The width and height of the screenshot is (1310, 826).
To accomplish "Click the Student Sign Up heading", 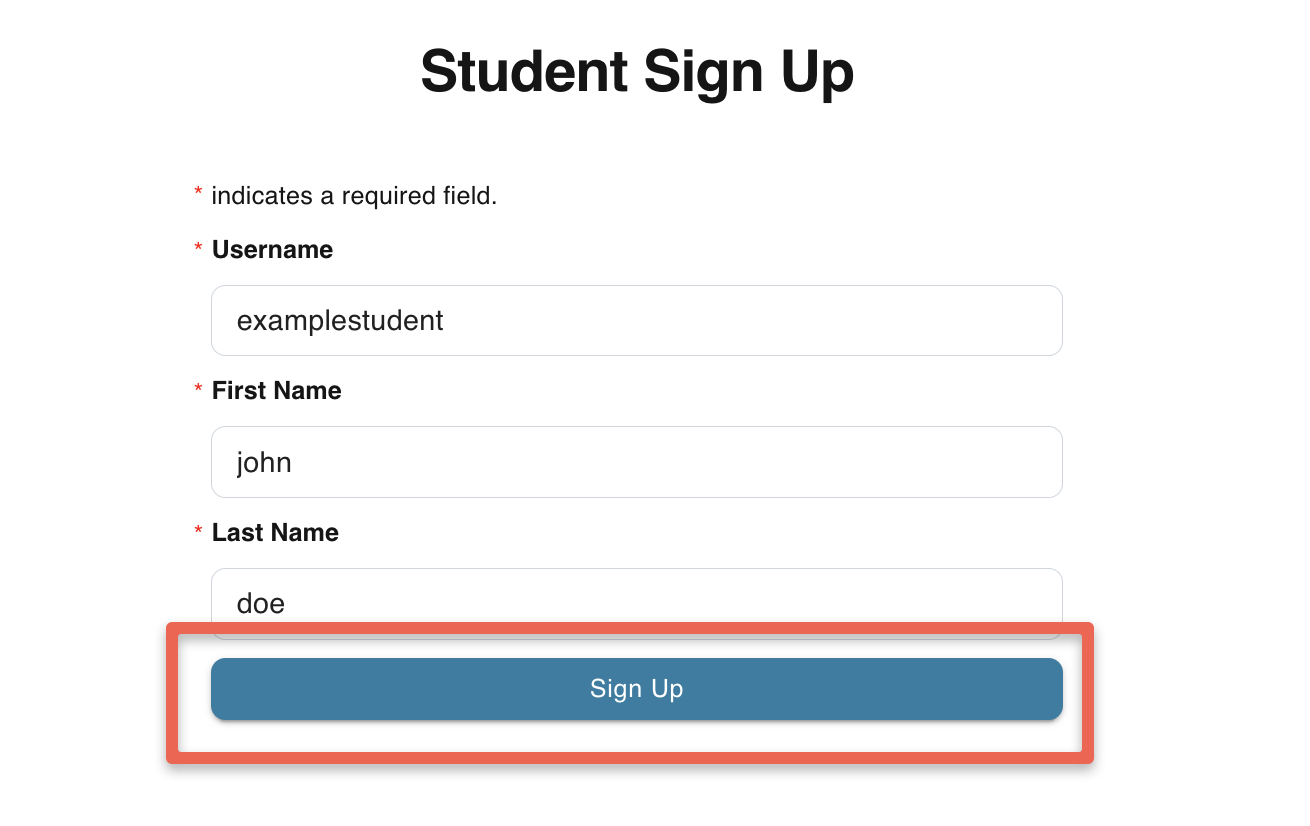I will pyautogui.click(x=637, y=72).
